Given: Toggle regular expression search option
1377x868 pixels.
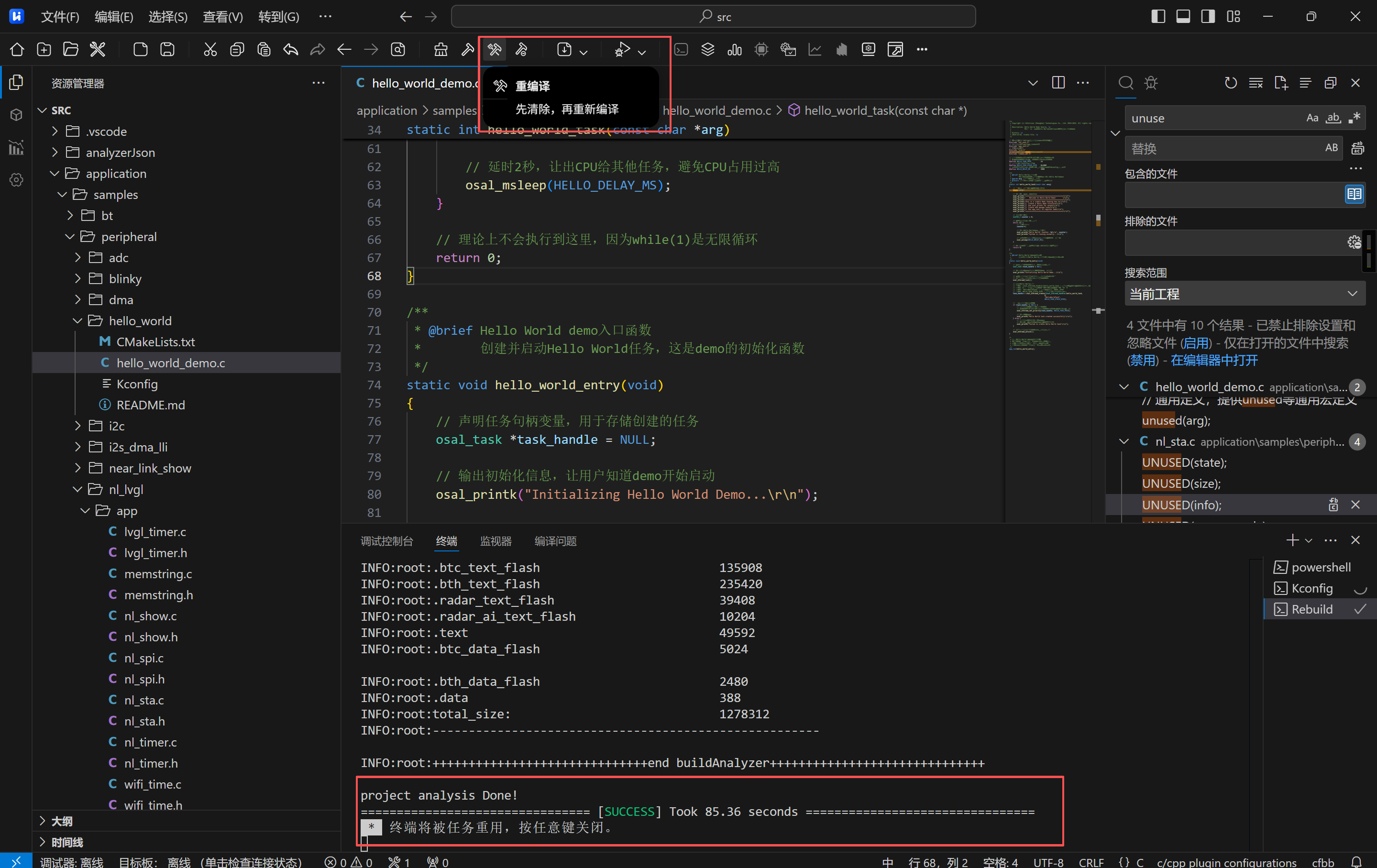Looking at the screenshot, I should coord(1354,118).
